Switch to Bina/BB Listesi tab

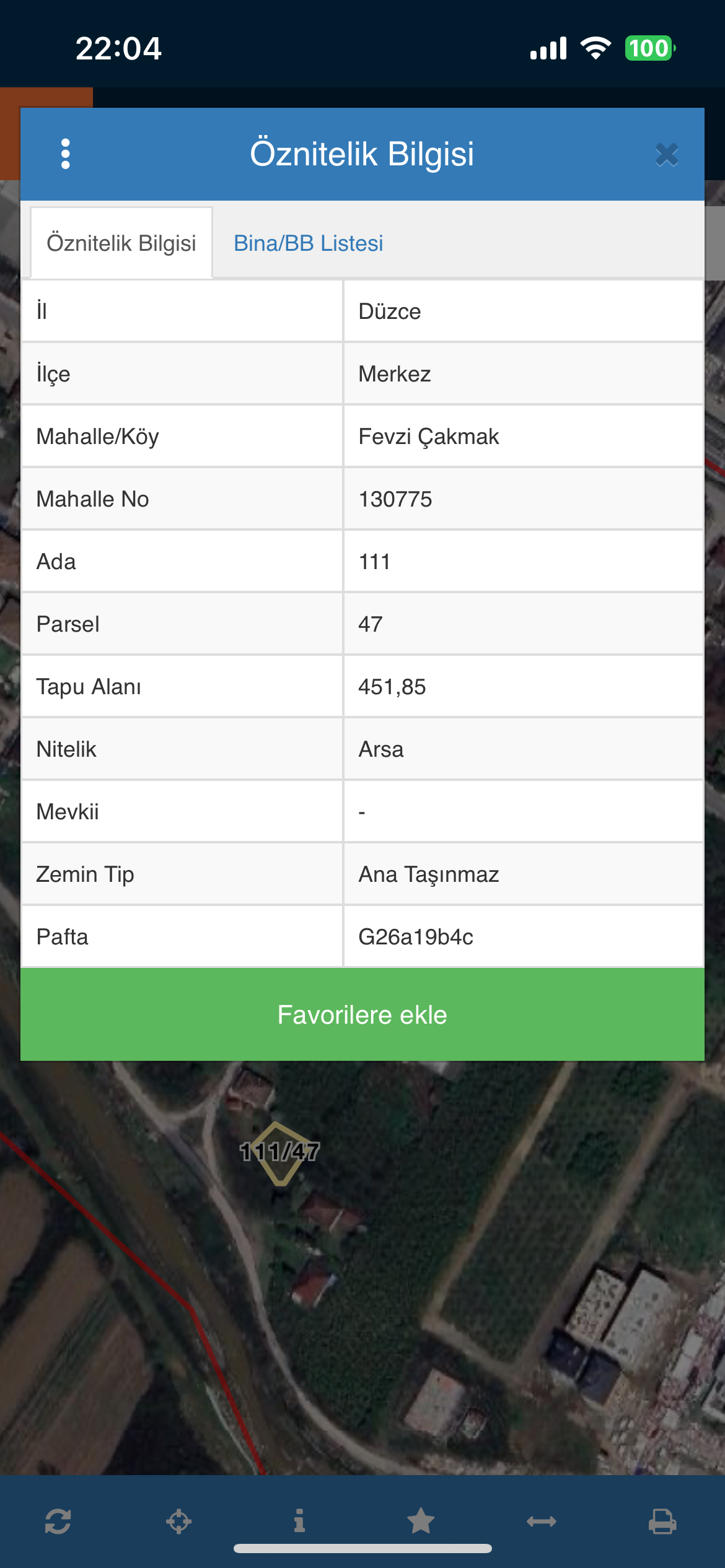click(x=308, y=243)
